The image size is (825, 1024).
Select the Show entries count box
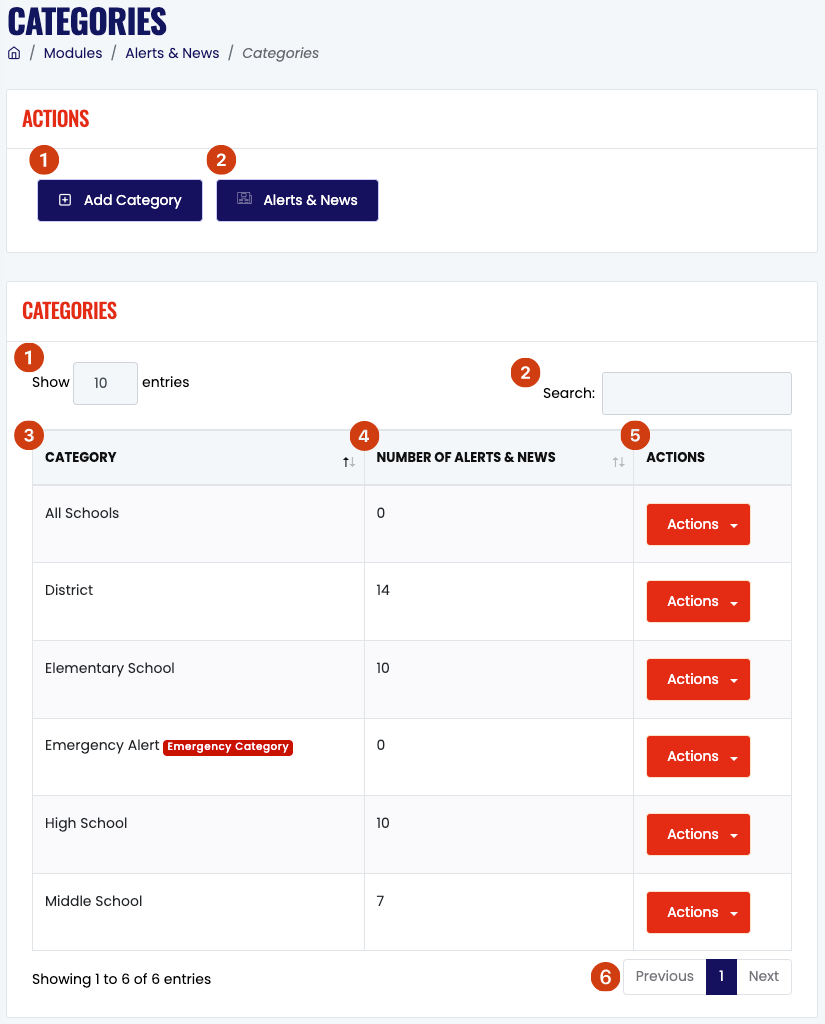105,383
